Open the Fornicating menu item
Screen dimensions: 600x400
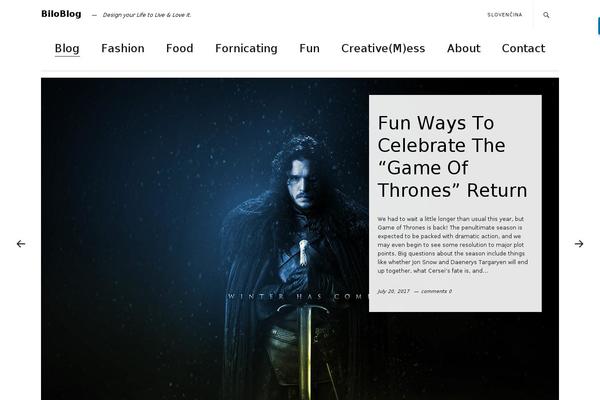[246, 49]
